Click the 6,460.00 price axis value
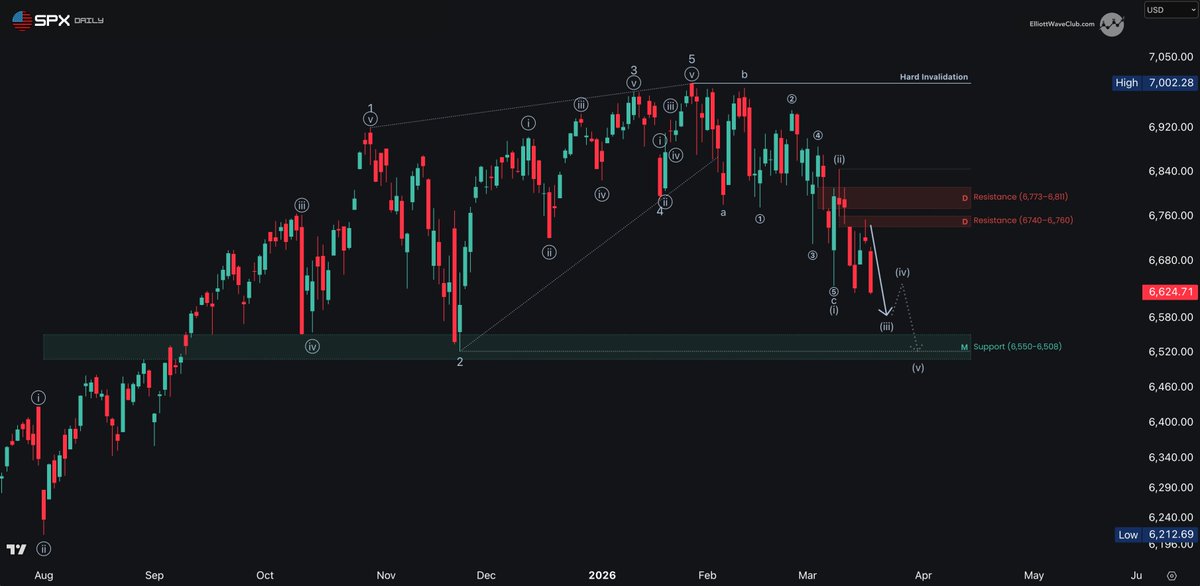Viewport: 1200px width, 586px height. (1170, 385)
